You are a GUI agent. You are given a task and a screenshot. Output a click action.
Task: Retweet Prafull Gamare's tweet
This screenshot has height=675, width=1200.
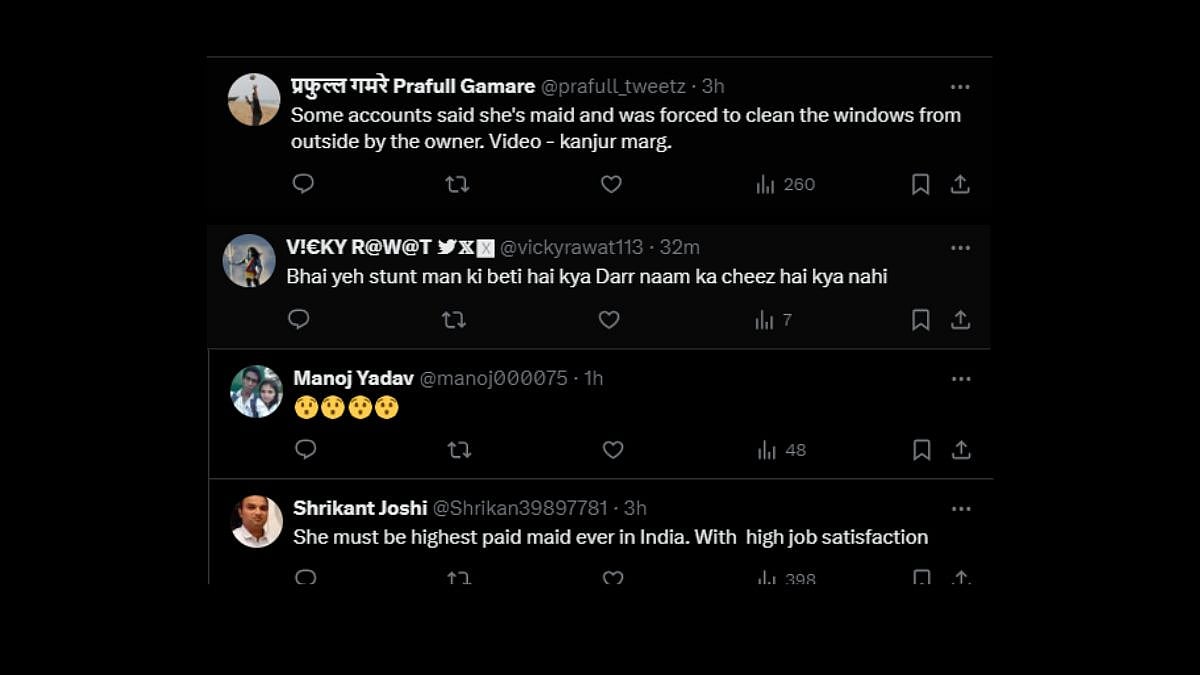click(457, 184)
